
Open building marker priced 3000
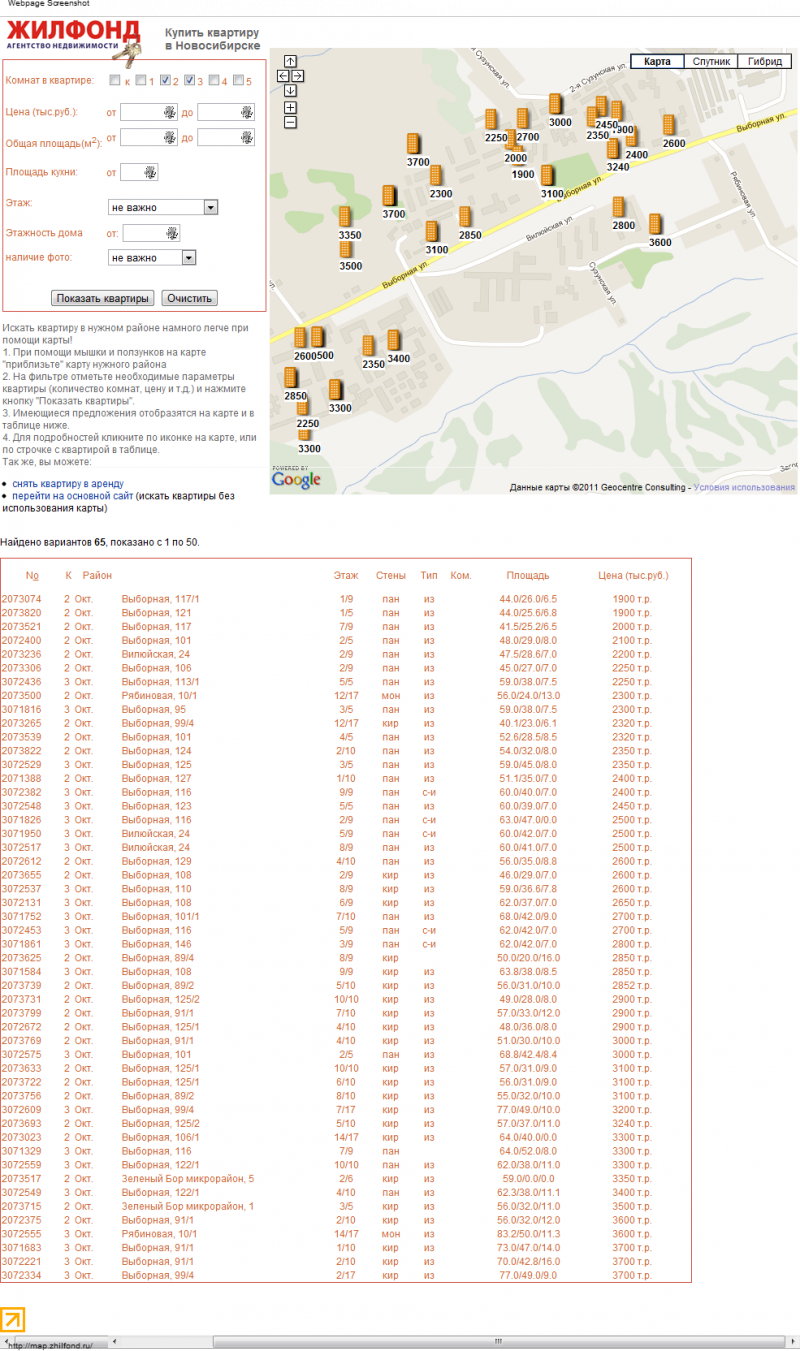coord(556,104)
